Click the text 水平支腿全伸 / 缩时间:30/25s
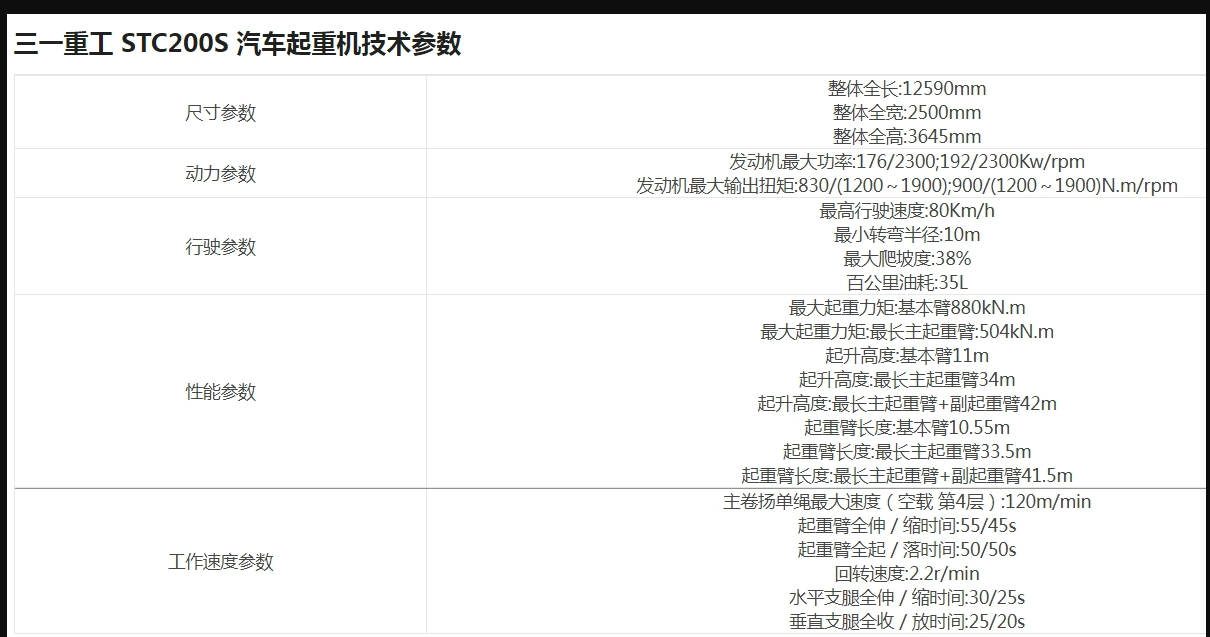Image resolution: width=1210 pixels, height=637 pixels. [907, 597]
